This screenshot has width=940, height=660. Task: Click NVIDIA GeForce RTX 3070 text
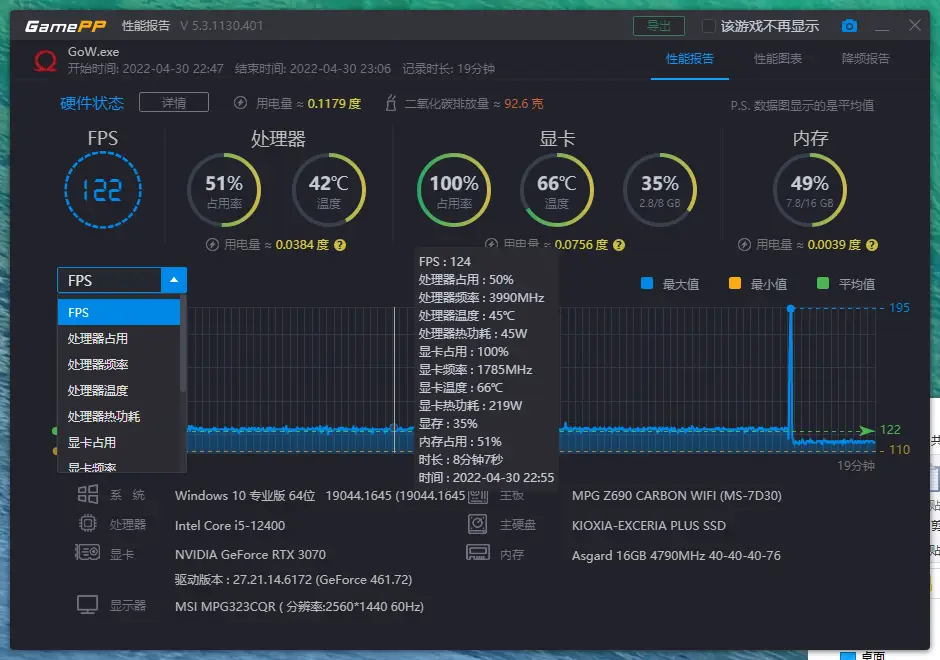point(251,554)
